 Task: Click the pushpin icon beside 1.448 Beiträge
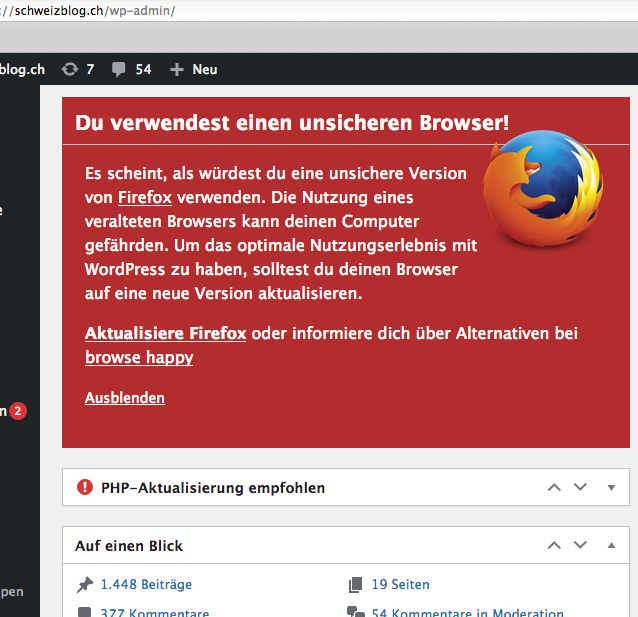[x=85, y=585]
